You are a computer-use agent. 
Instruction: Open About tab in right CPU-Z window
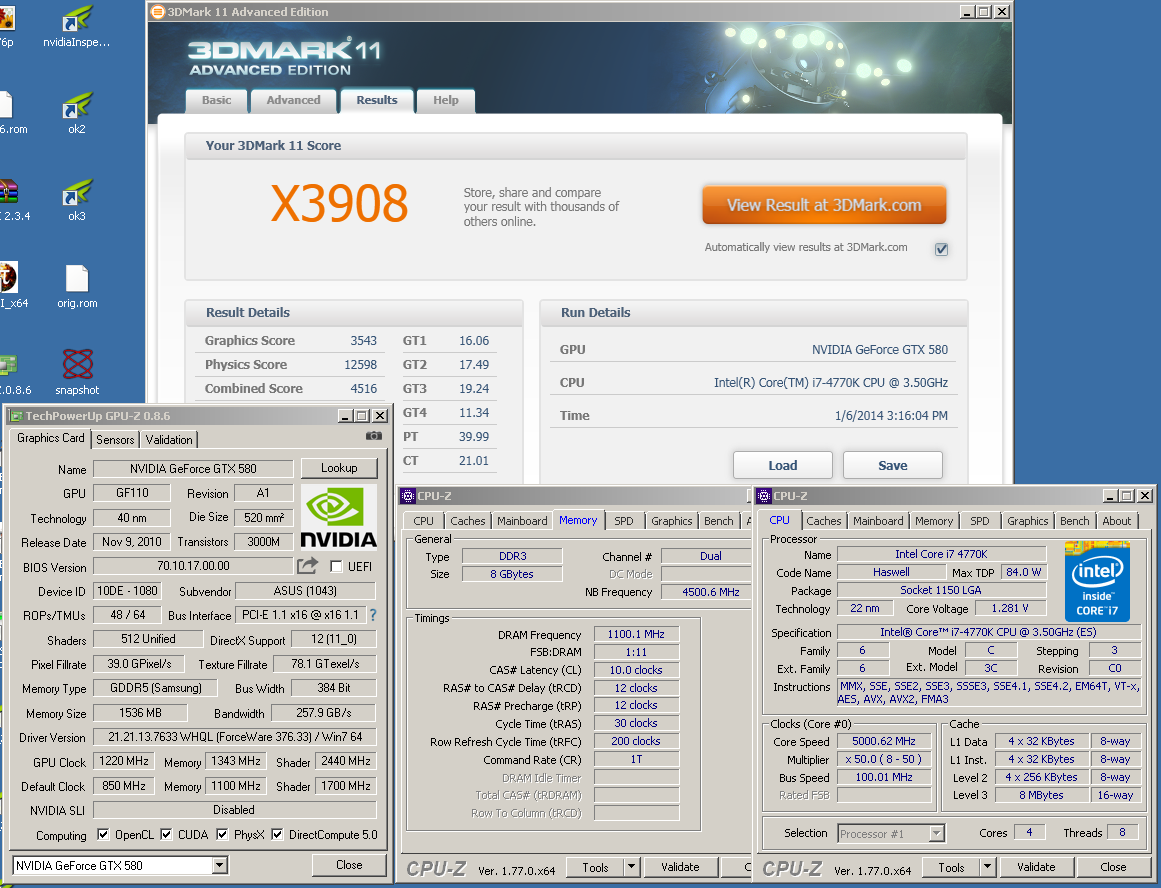1117,521
